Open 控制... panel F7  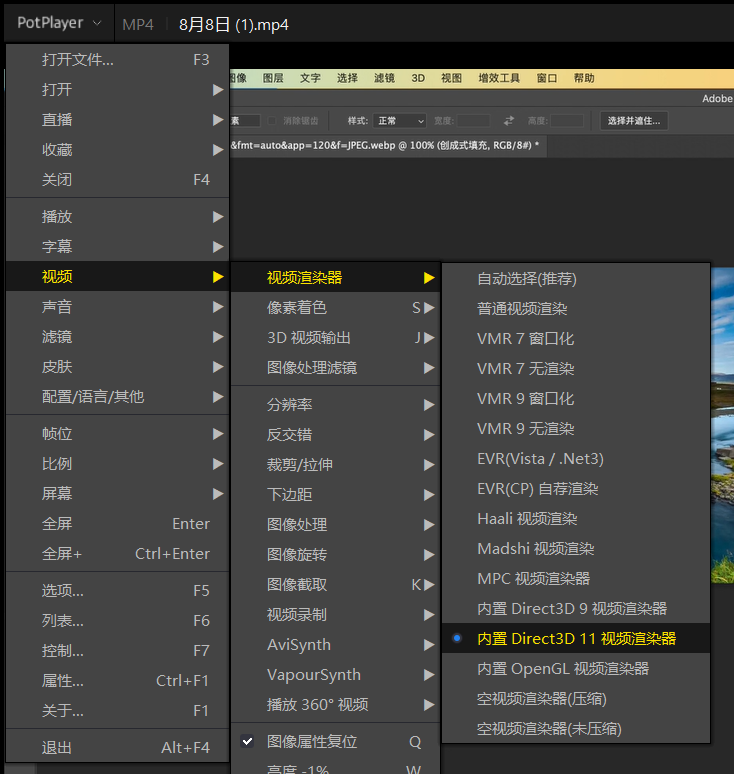coord(117,651)
